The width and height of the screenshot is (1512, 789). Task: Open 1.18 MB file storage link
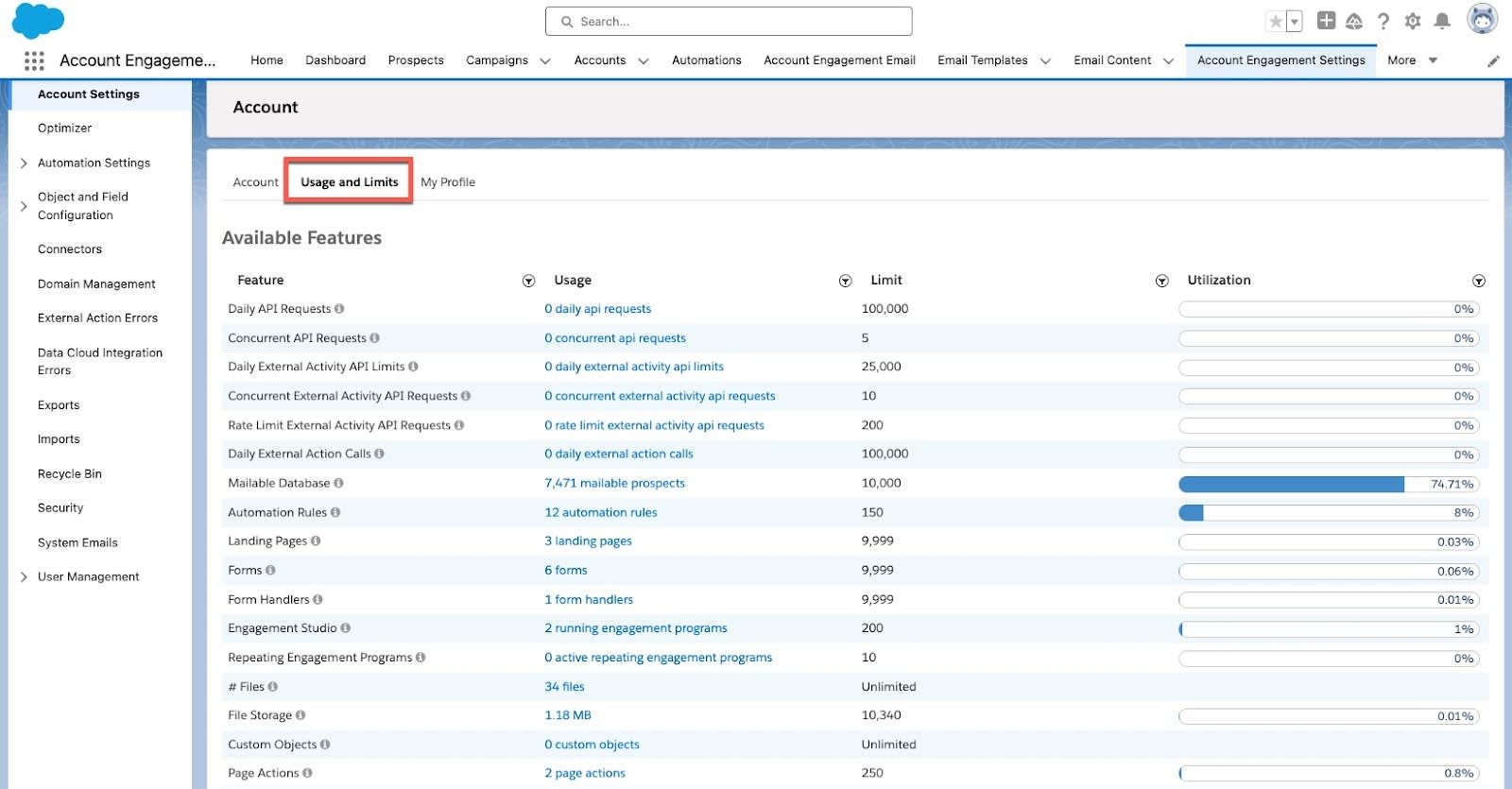tap(568, 715)
